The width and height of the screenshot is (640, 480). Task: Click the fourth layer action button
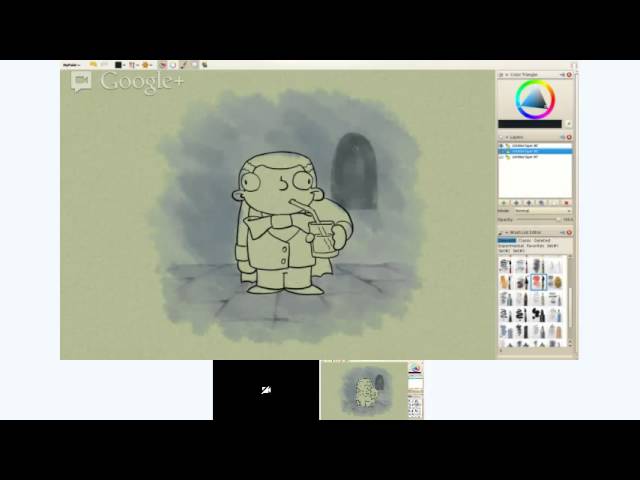pos(541,203)
